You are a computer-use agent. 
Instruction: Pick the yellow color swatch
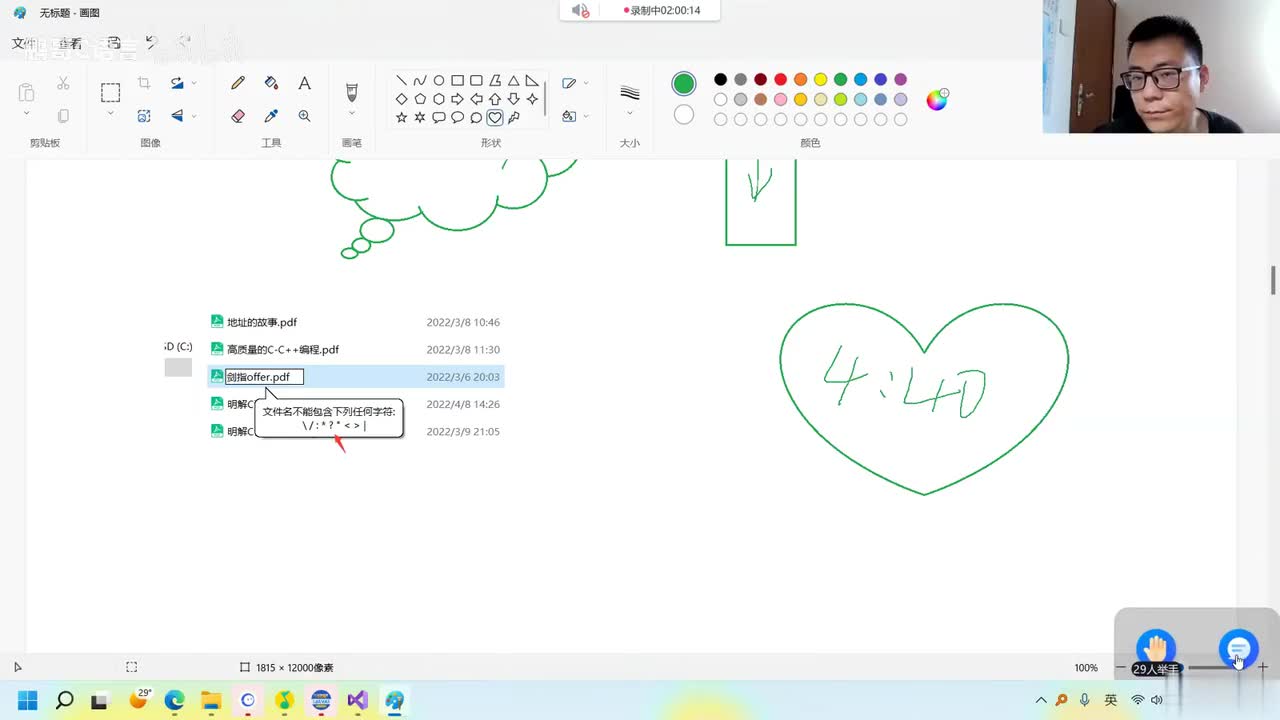[820, 79]
